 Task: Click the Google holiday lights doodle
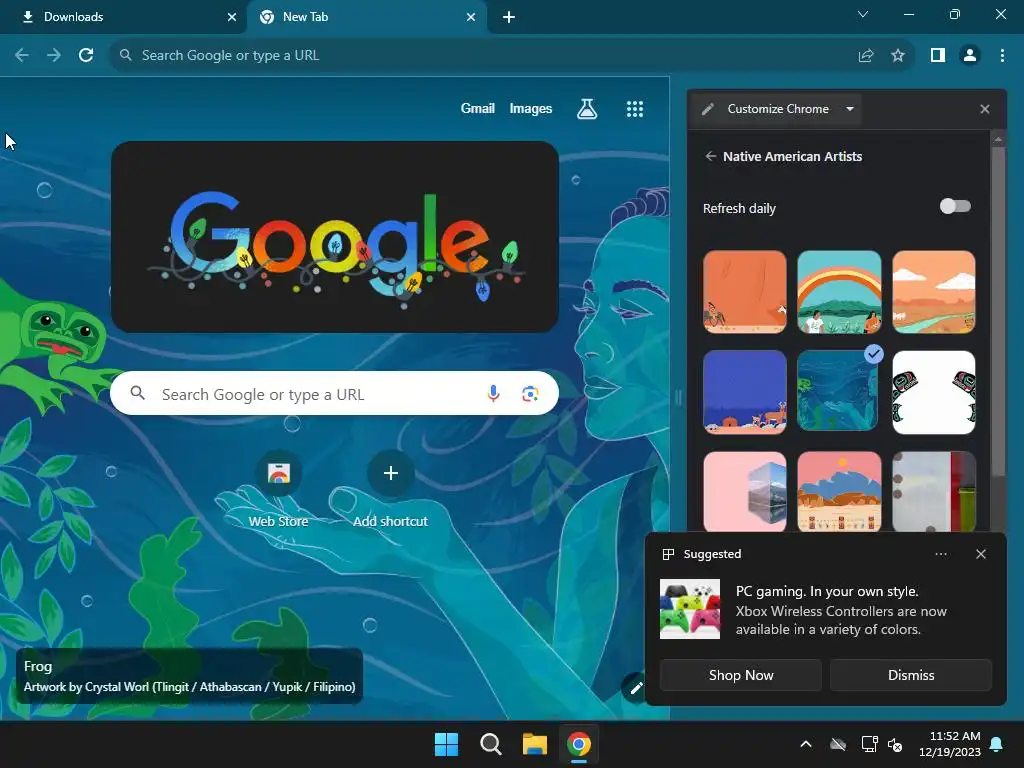tap(334, 237)
